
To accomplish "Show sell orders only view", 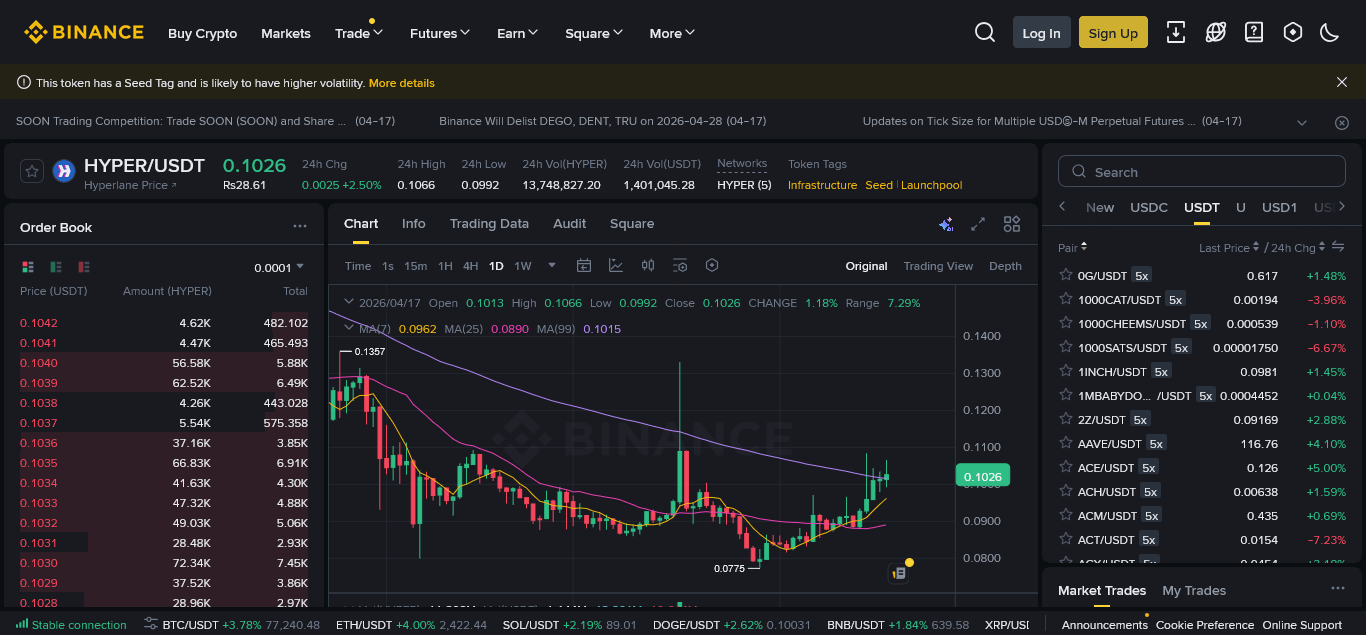I will [x=84, y=267].
